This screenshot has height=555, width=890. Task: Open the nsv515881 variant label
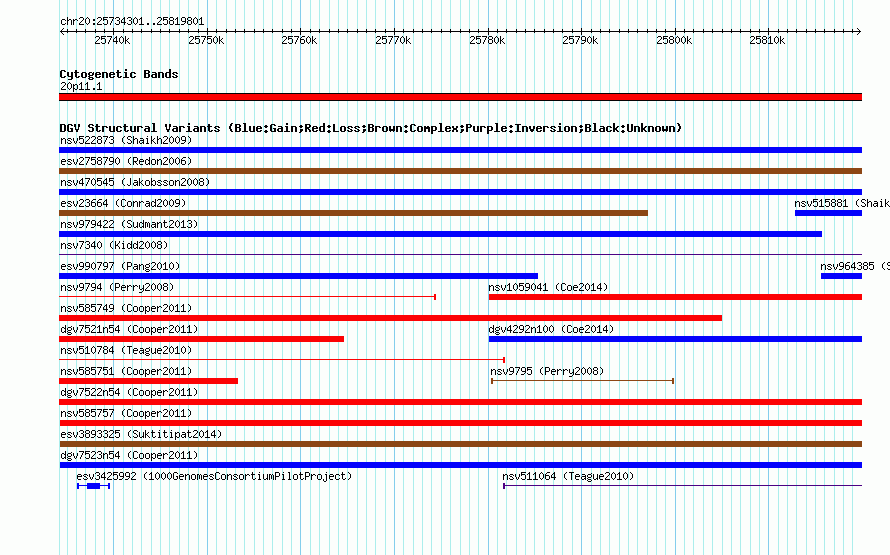coord(842,203)
